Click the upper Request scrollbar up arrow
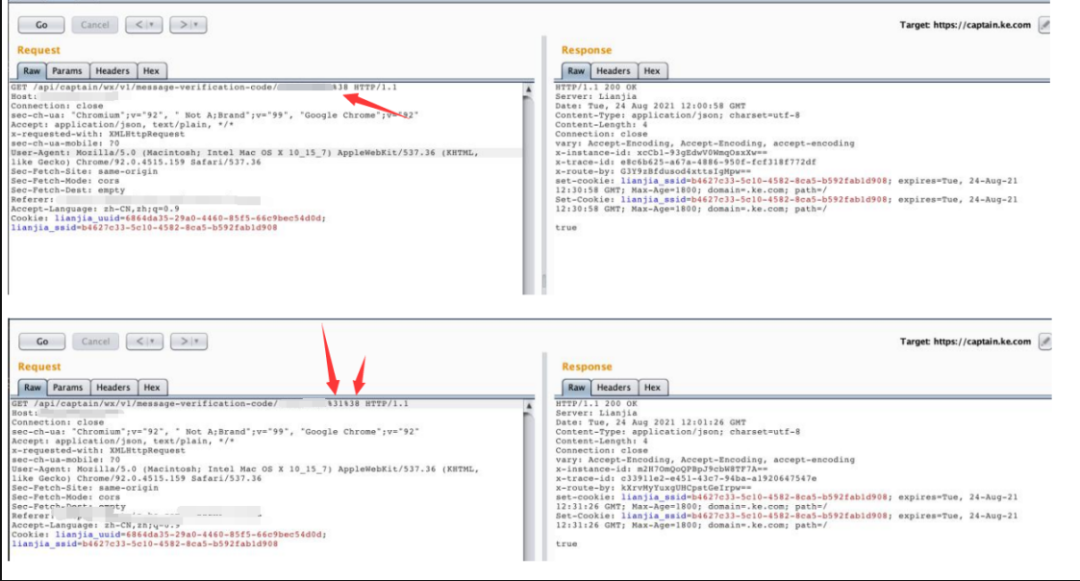Viewport: 1080px width, 581px height. (528, 89)
